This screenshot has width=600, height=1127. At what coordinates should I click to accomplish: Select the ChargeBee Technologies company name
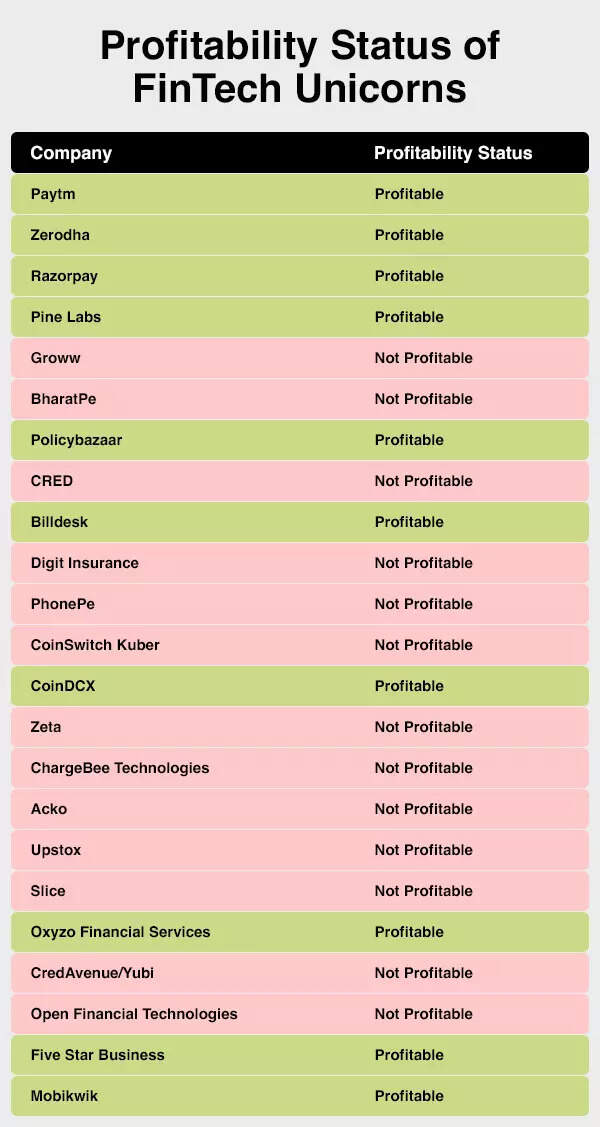point(120,768)
